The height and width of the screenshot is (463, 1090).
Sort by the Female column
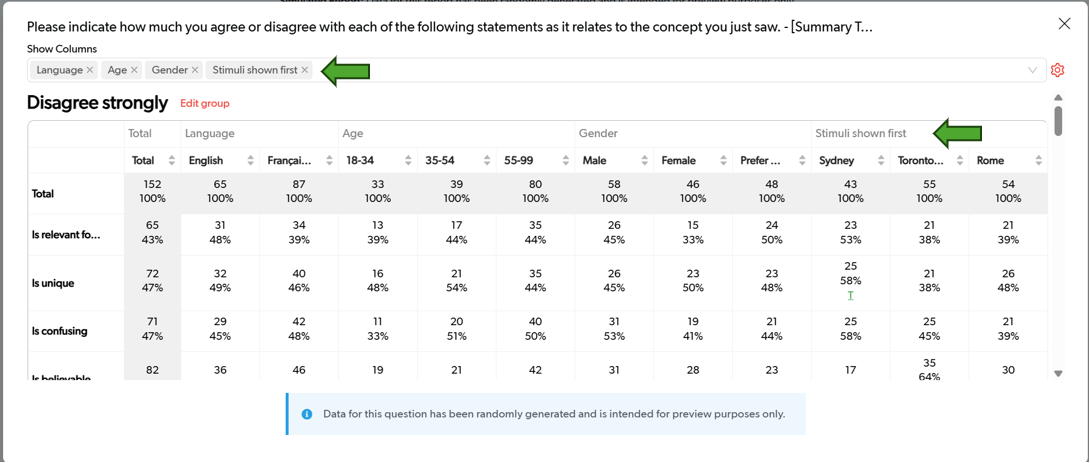click(723, 161)
